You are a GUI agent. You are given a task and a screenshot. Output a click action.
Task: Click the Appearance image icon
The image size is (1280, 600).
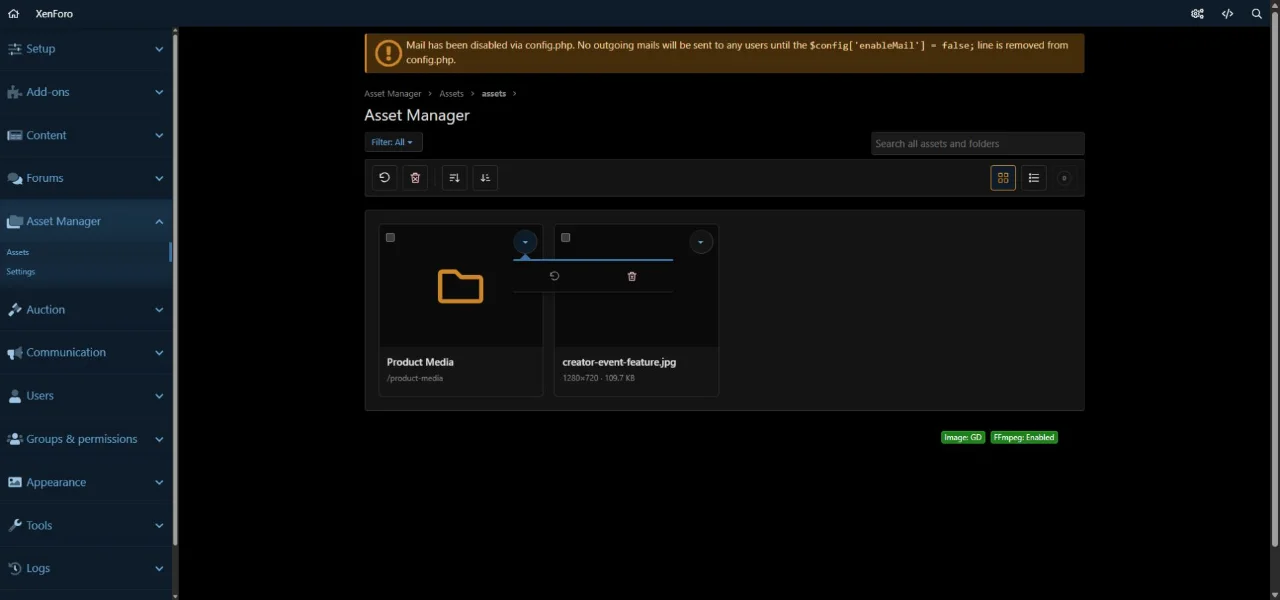pyautogui.click(x=15, y=482)
